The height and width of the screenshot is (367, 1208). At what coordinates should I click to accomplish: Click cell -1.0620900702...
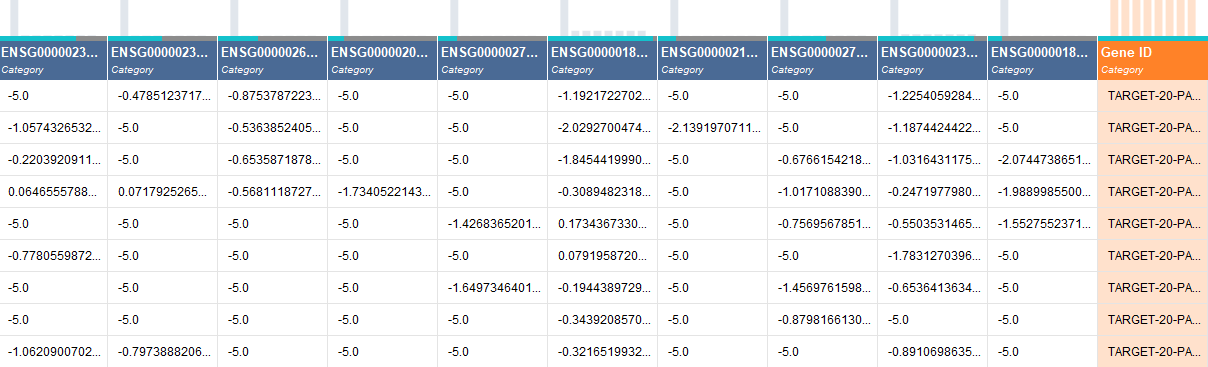point(53,352)
